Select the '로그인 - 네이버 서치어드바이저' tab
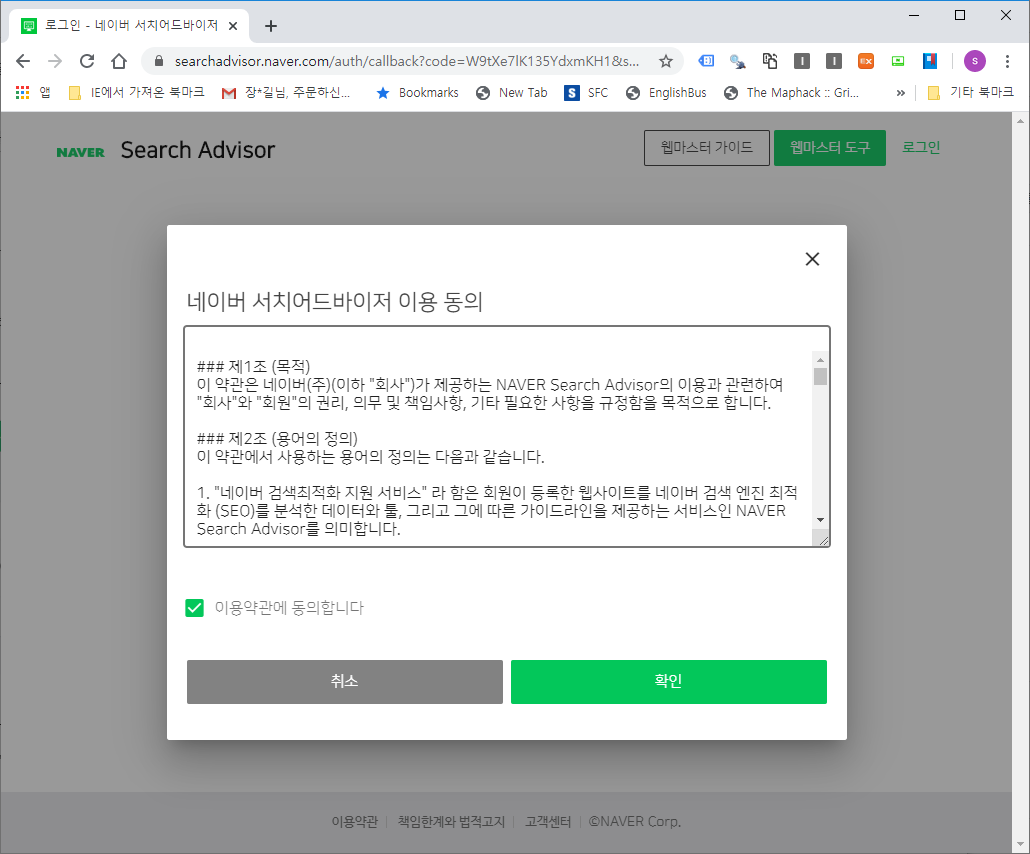The height and width of the screenshot is (854, 1030). pos(129,26)
